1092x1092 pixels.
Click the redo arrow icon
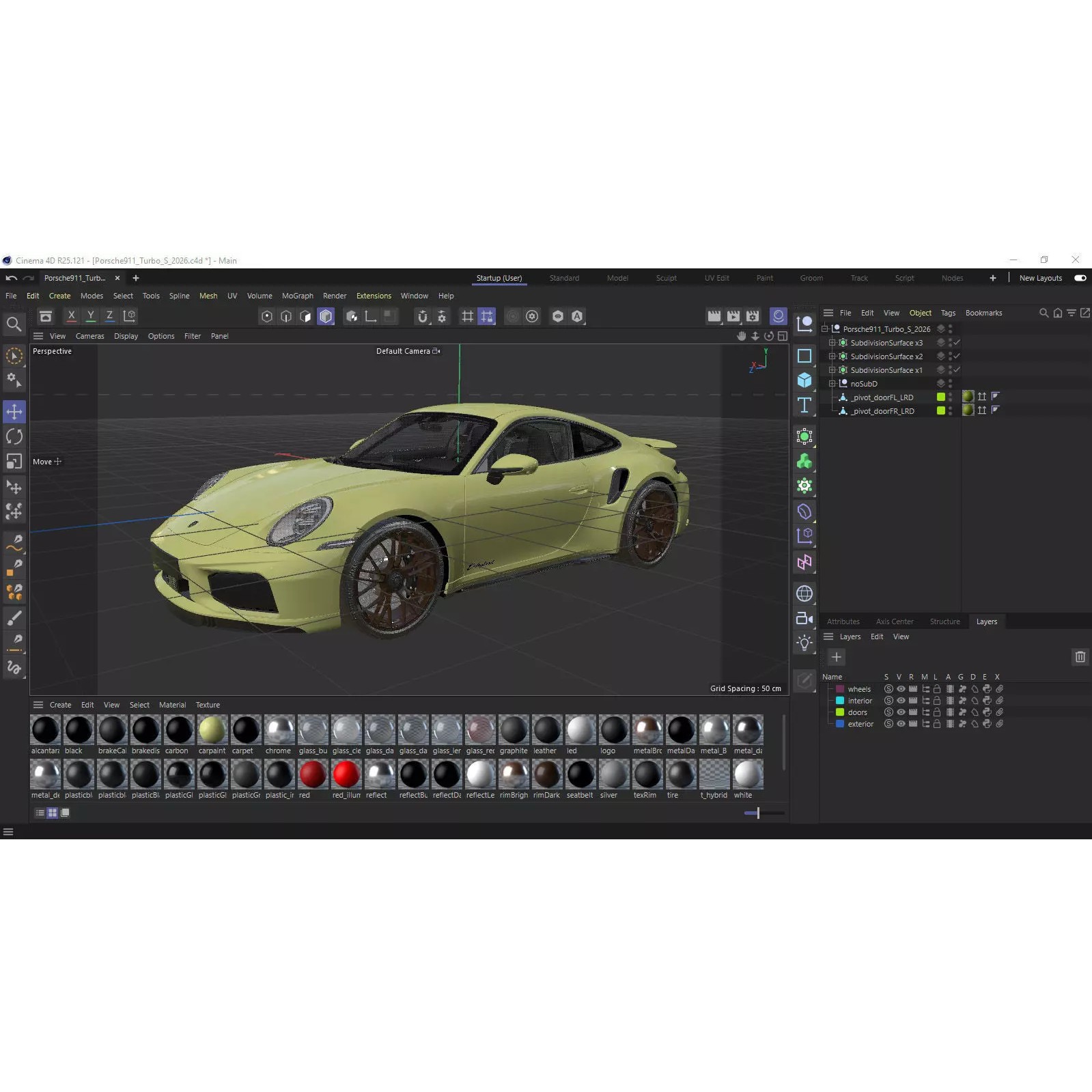[x=28, y=278]
